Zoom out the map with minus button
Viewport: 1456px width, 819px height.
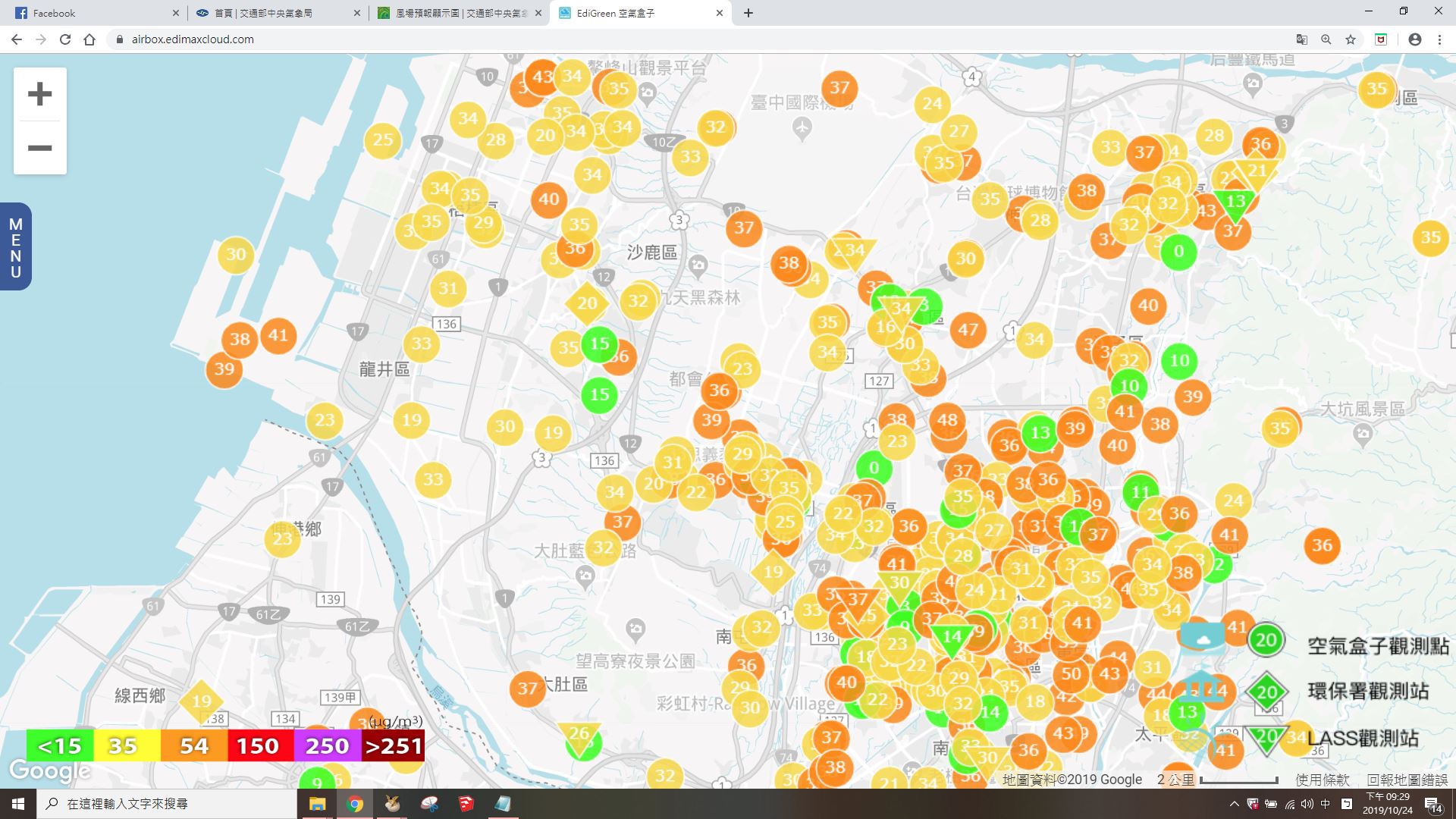(39, 148)
